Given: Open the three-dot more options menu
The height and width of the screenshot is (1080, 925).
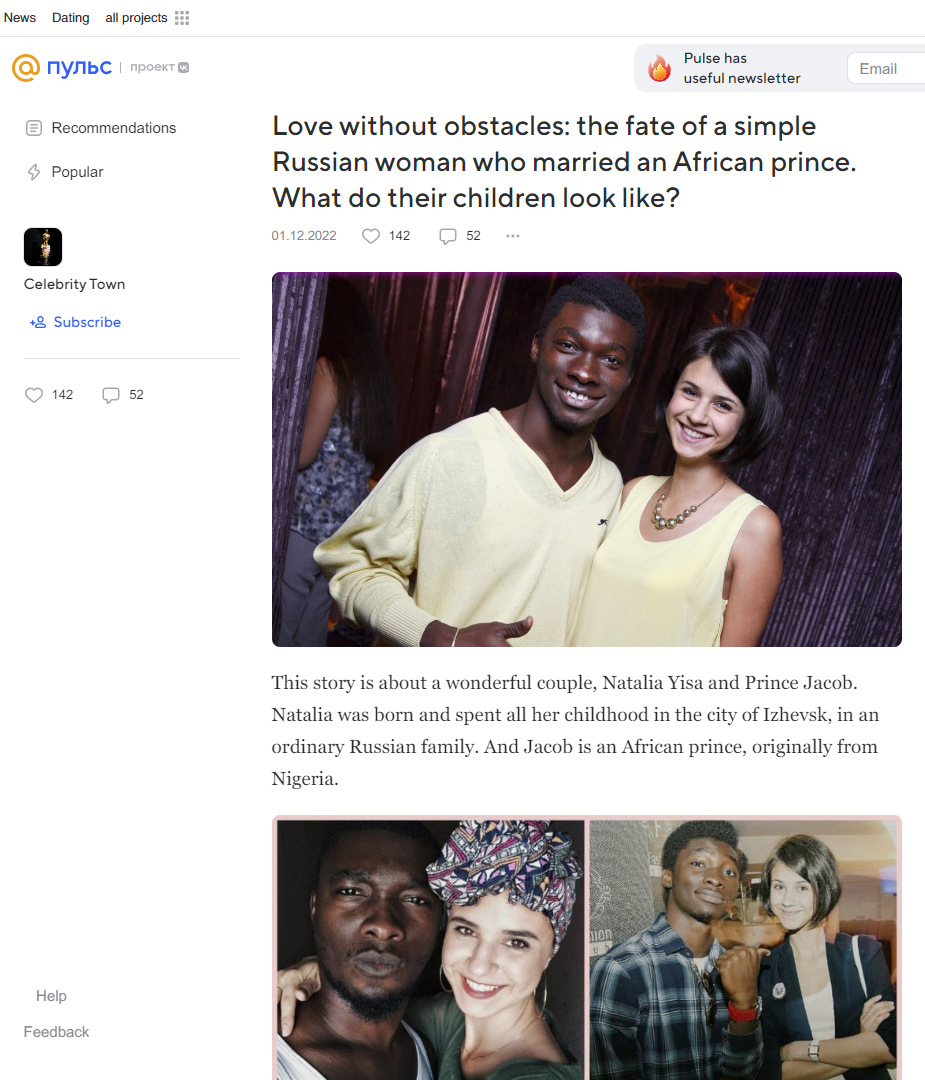Looking at the screenshot, I should coord(513,236).
